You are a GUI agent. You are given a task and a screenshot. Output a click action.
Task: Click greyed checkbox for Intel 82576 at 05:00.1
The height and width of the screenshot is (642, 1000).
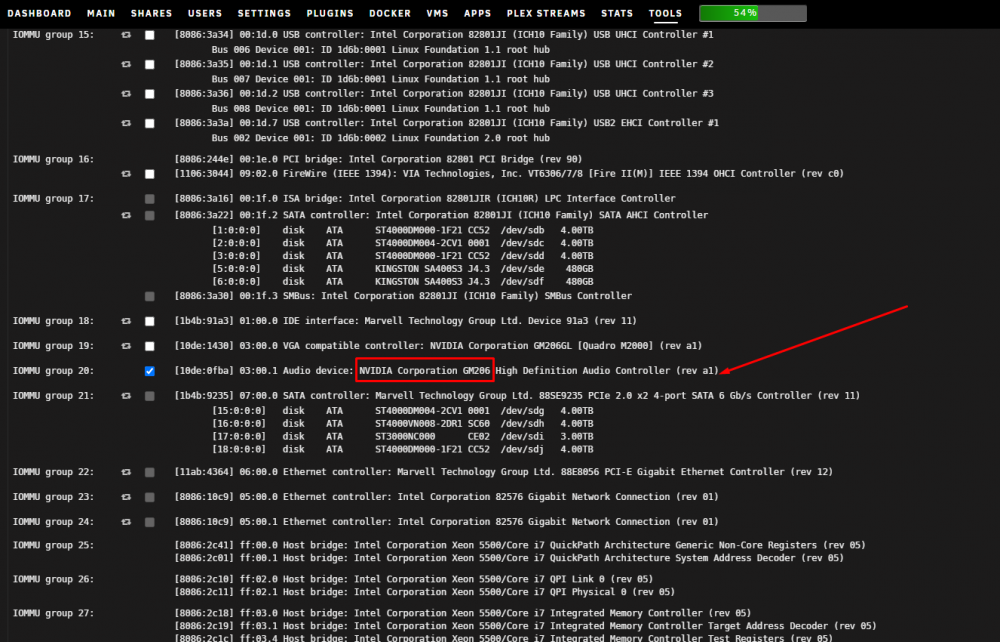pyautogui.click(x=149, y=522)
